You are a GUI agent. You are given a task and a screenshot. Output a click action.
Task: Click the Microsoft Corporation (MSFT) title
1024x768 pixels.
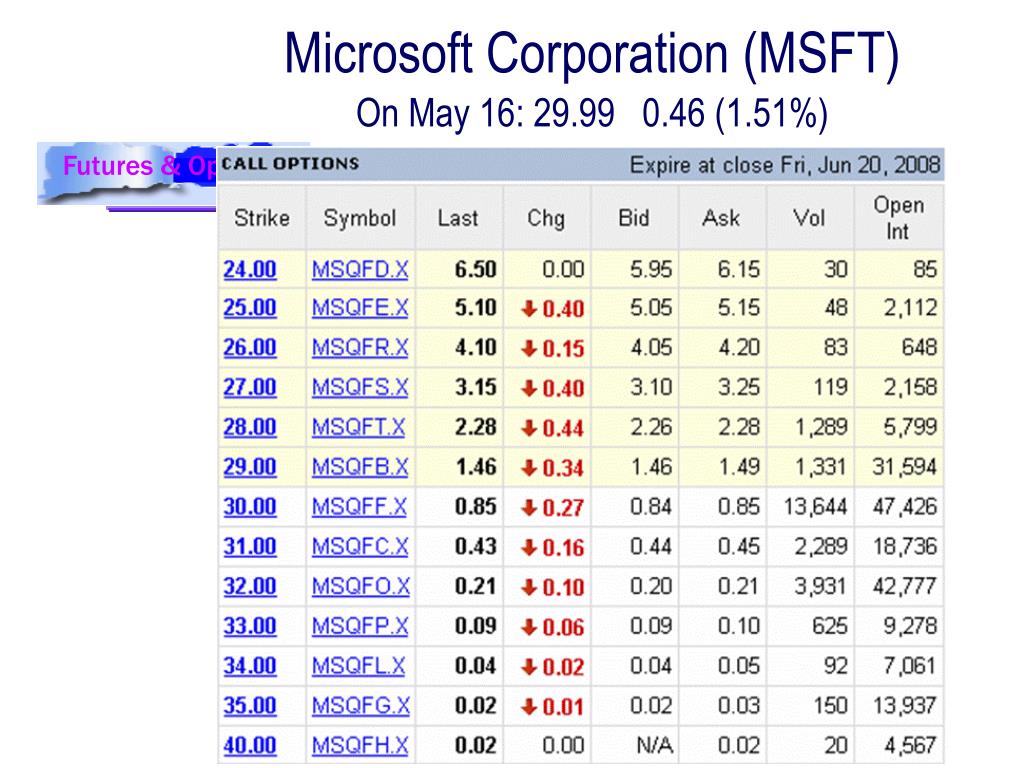pyautogui.click(x=592, y=55)
